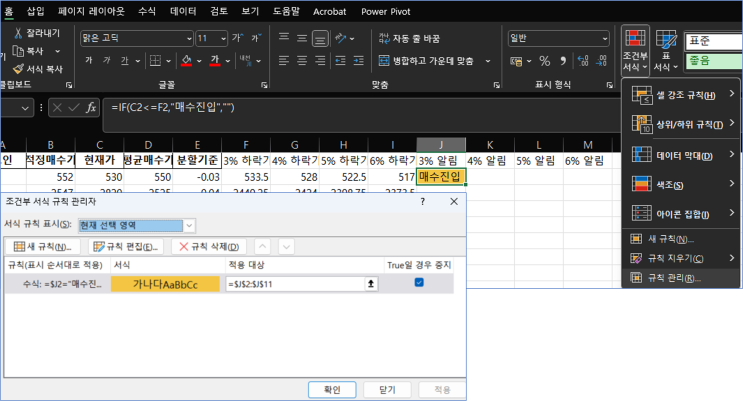Open the 아이콘 집합 (Icon Sets) submenu
The height and width of the screenshot is (401, 743).
click(683, 214)
